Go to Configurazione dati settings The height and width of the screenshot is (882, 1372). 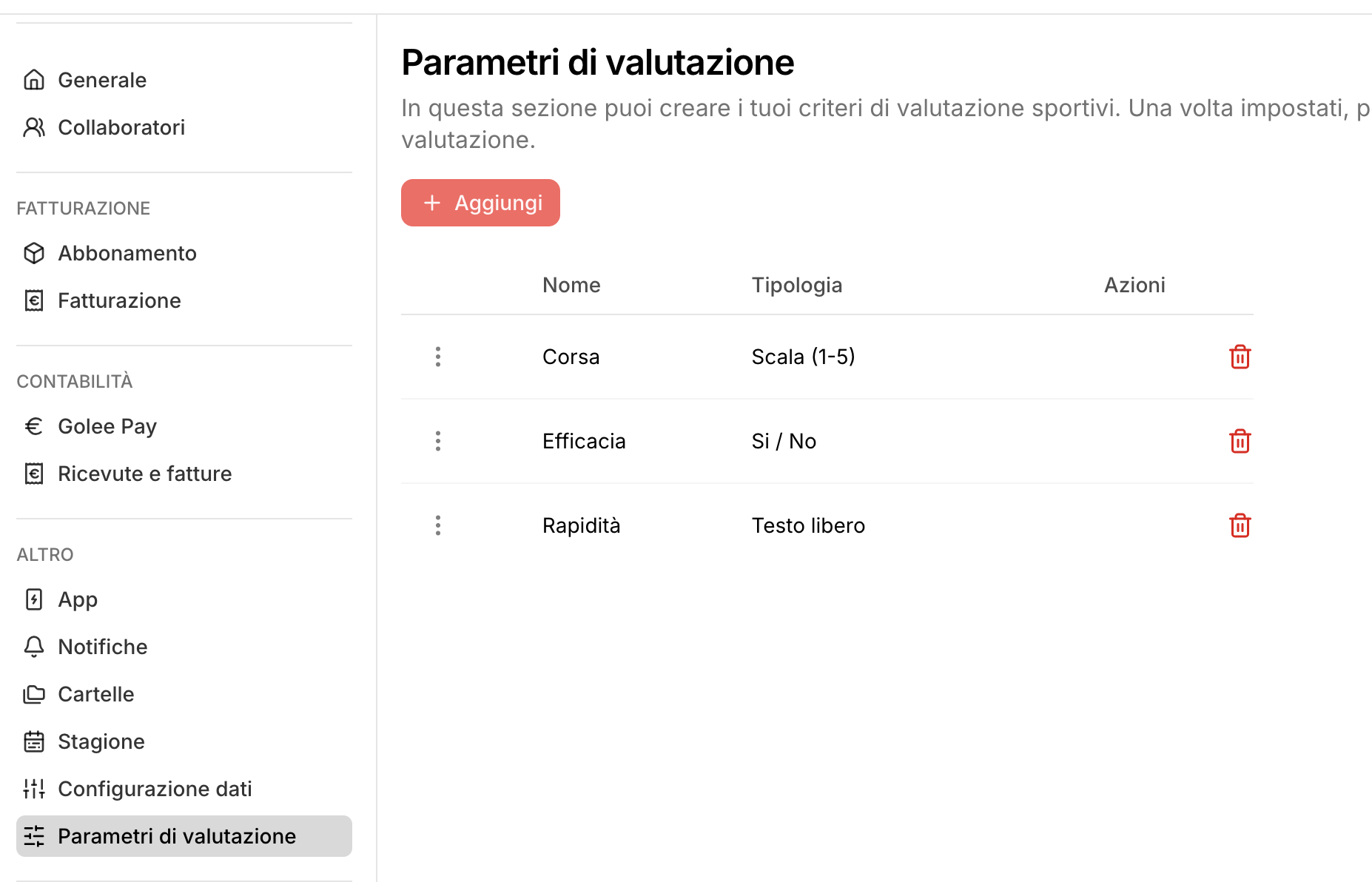(155, 789)
